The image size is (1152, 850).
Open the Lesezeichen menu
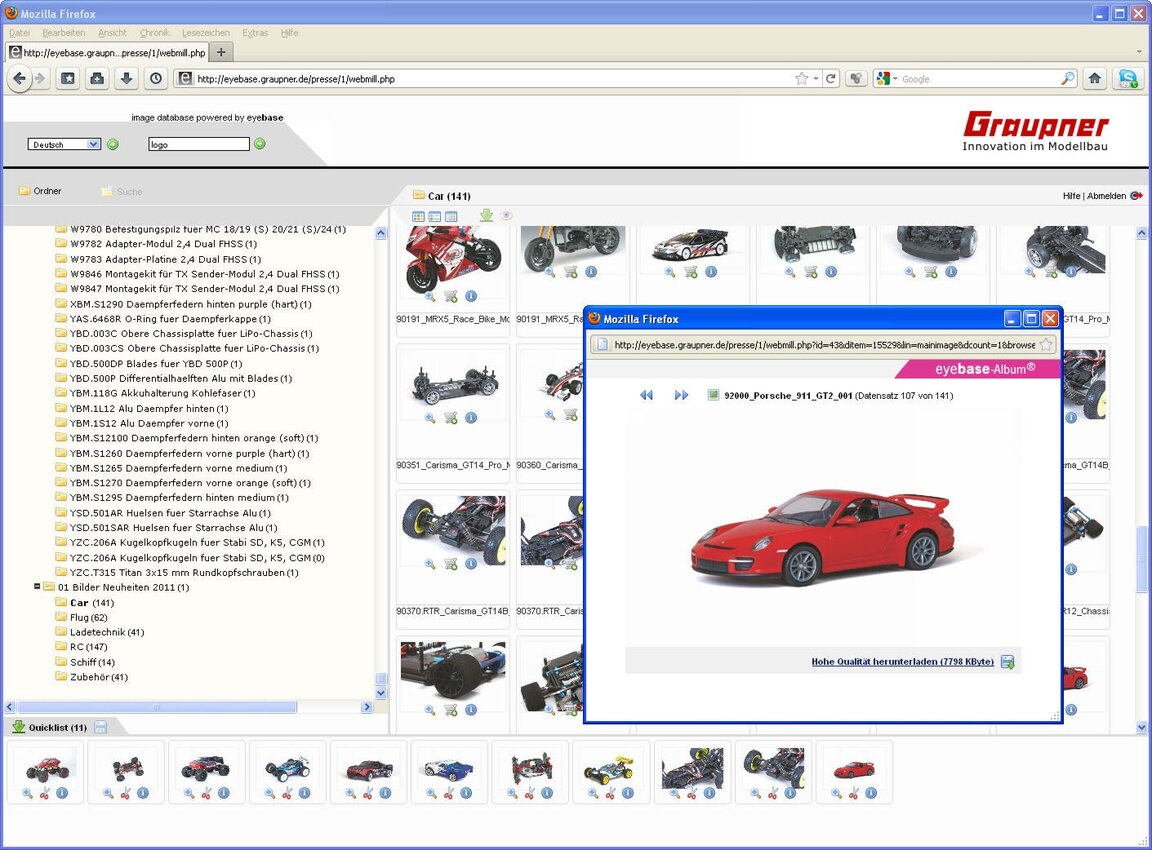[x=205, y=33]
